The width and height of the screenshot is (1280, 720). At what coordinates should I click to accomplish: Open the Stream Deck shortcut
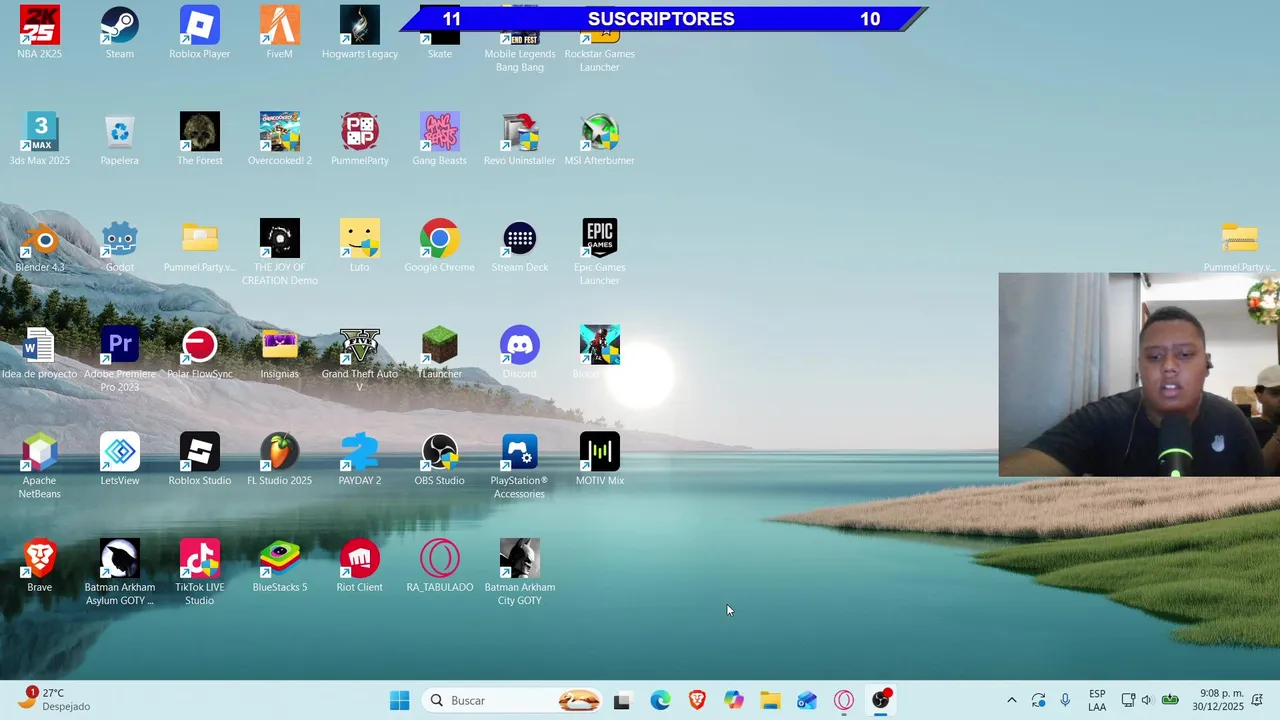pyautogui.click(x=520, y=239)
